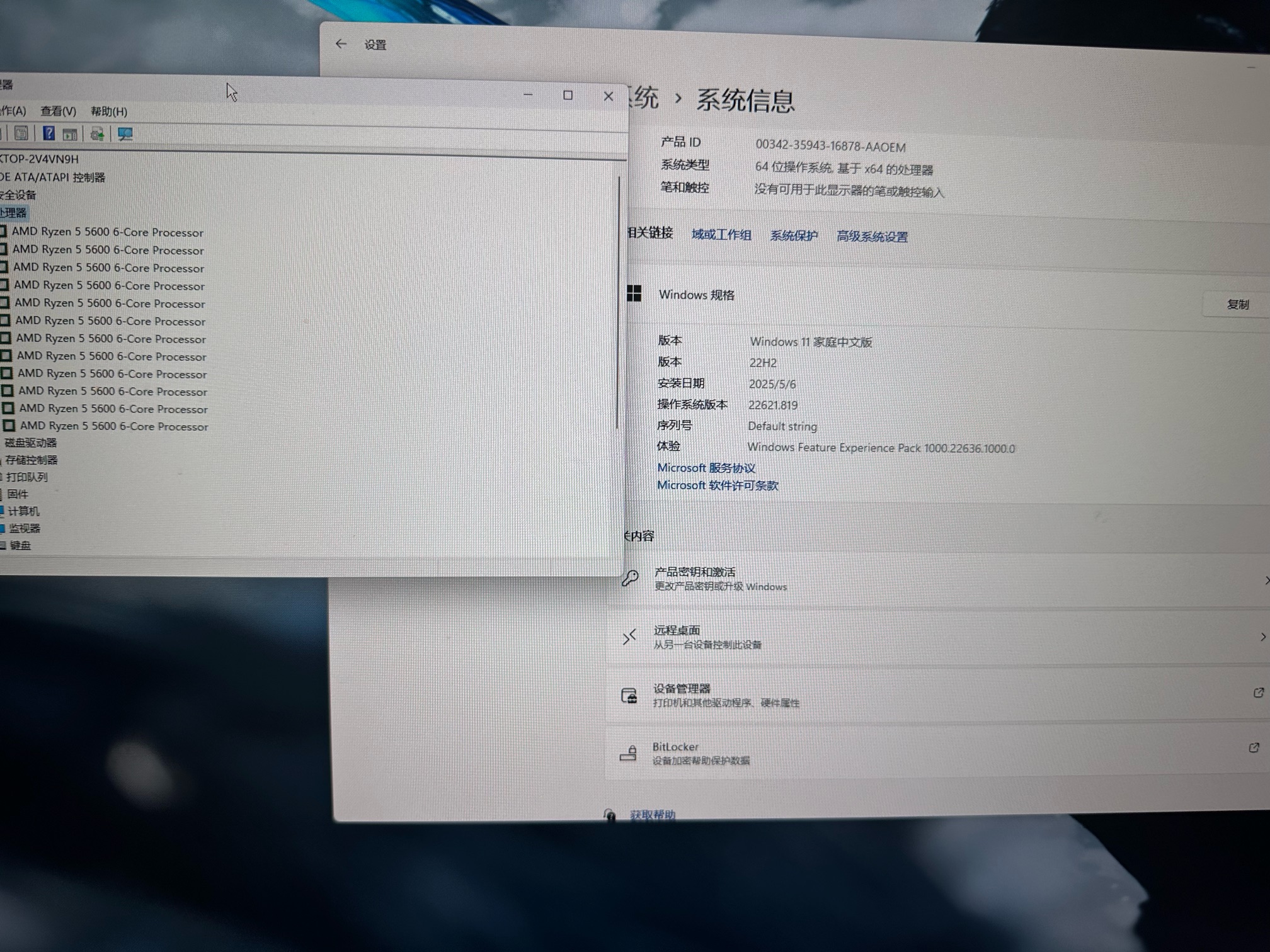Click external link icon on 设备管理器 row
The height and width of the screenshot is (952, 1270).
pos(1258,693)
